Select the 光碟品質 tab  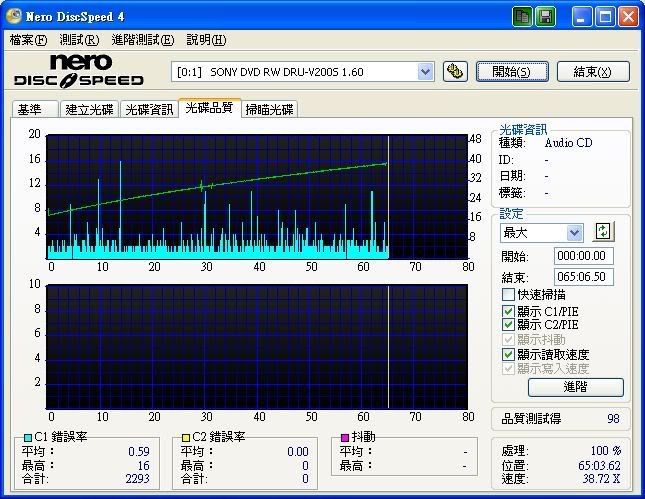click(209, 108)
